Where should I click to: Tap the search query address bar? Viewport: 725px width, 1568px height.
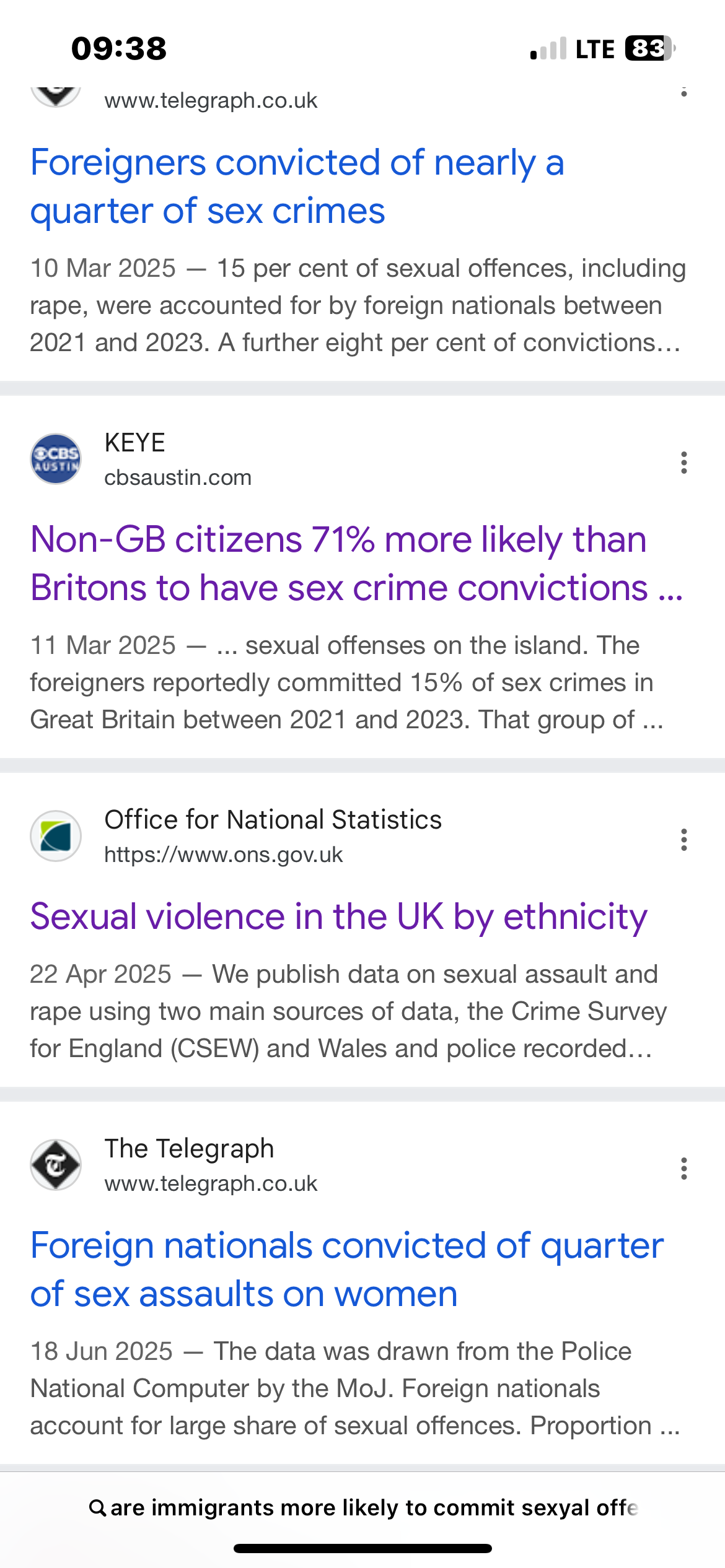point(362,1507)
